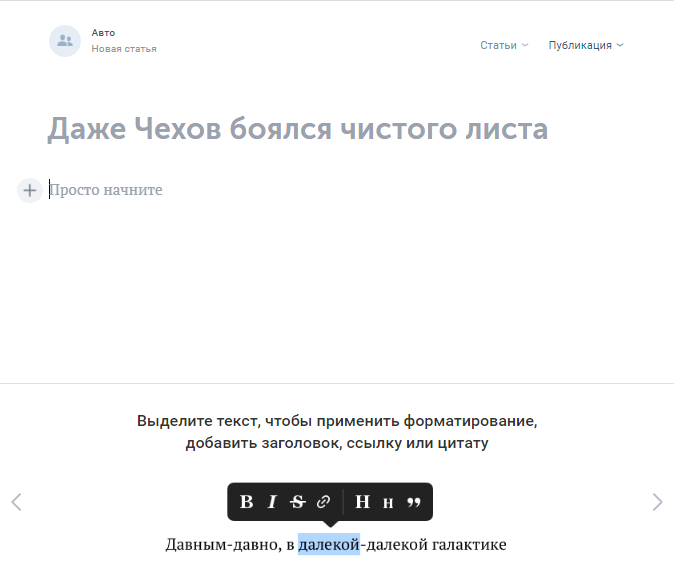Viewport: 674px width, 572px height.
Task: Click the Новая статья label
Action: (x=124, y=49)
